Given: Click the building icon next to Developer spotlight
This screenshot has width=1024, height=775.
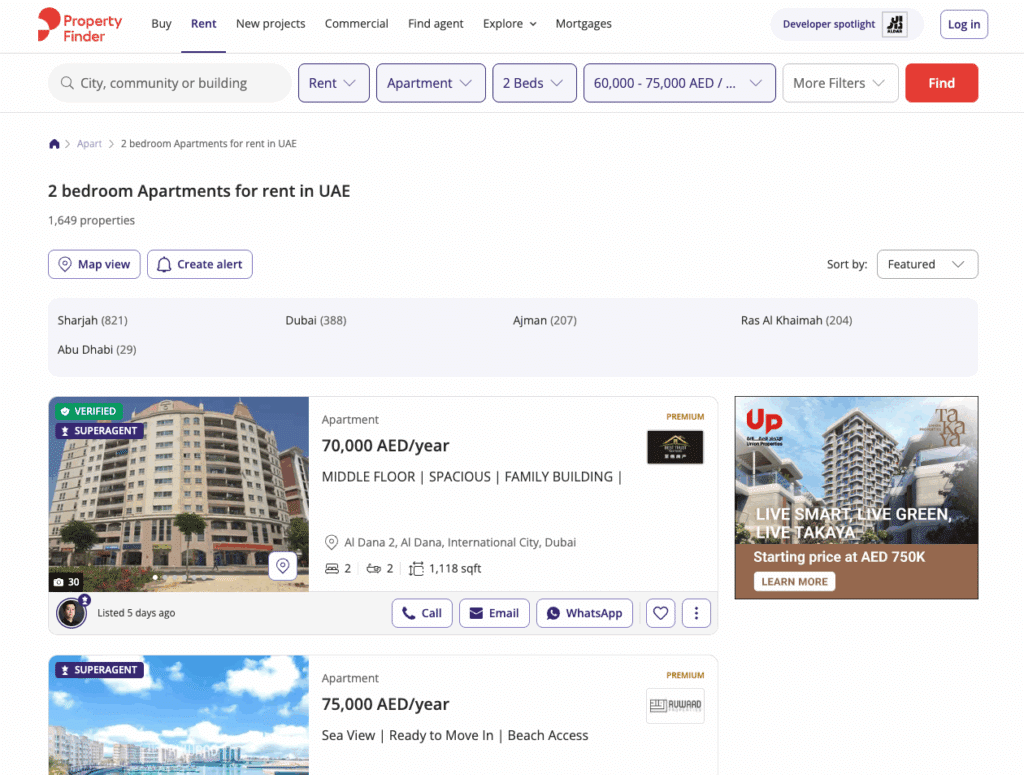Looking at the screenshot, I should coord(893,23).
